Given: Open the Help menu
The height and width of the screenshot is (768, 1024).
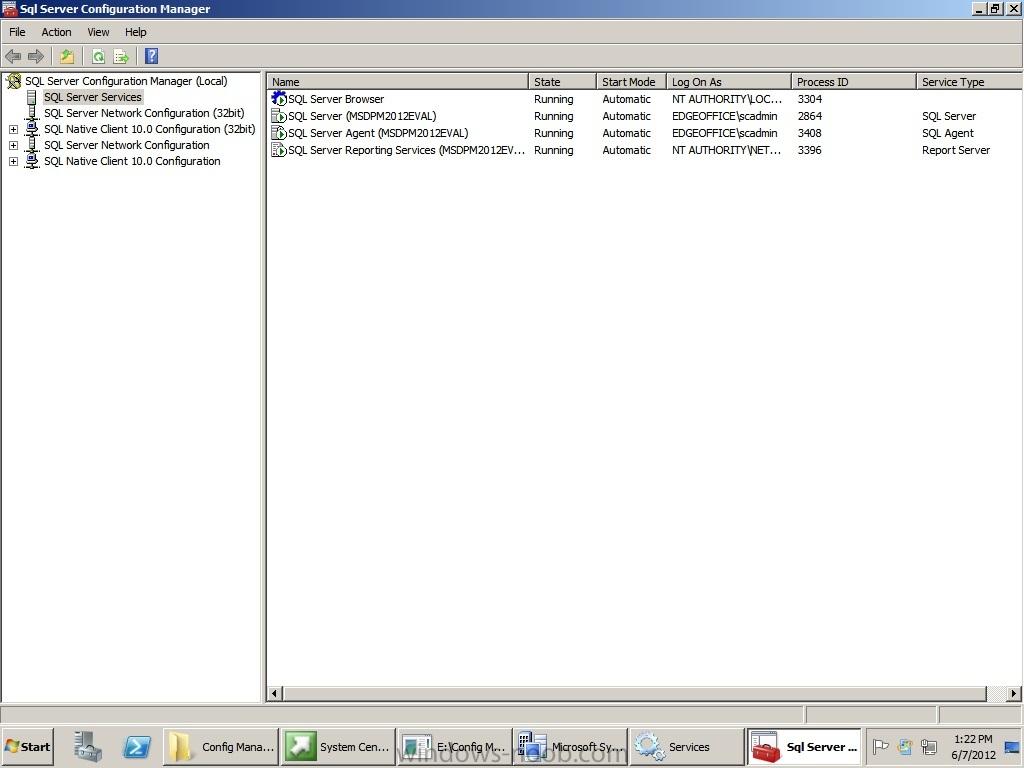Looking at the screenshot, I should 136,32.
